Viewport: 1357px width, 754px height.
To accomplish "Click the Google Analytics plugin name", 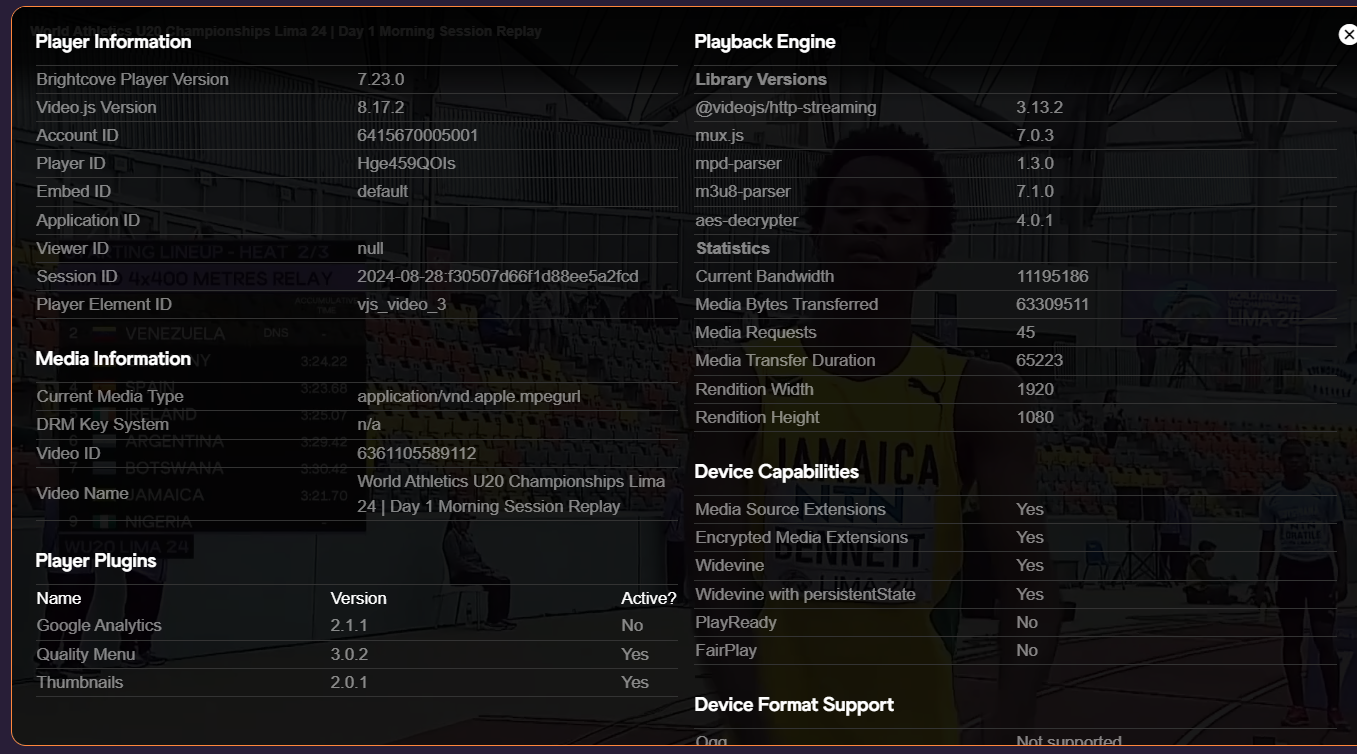I will pyautogui.click(x=99, y=625).
